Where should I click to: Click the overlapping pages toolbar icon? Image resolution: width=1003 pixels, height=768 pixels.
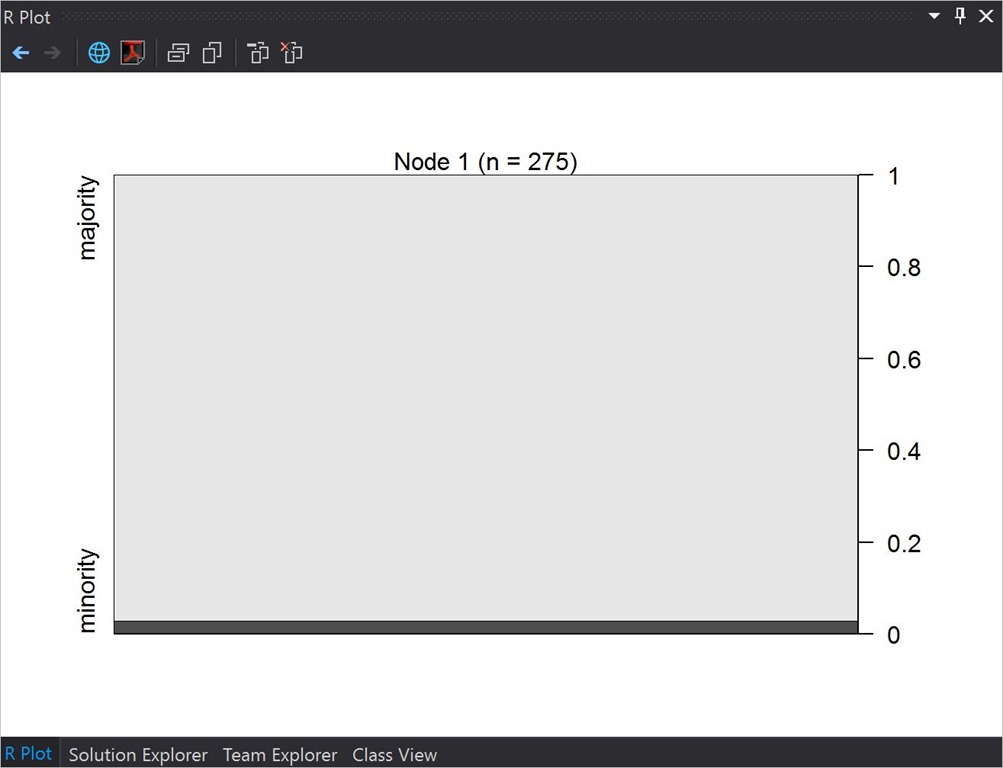tap(212, 53)
